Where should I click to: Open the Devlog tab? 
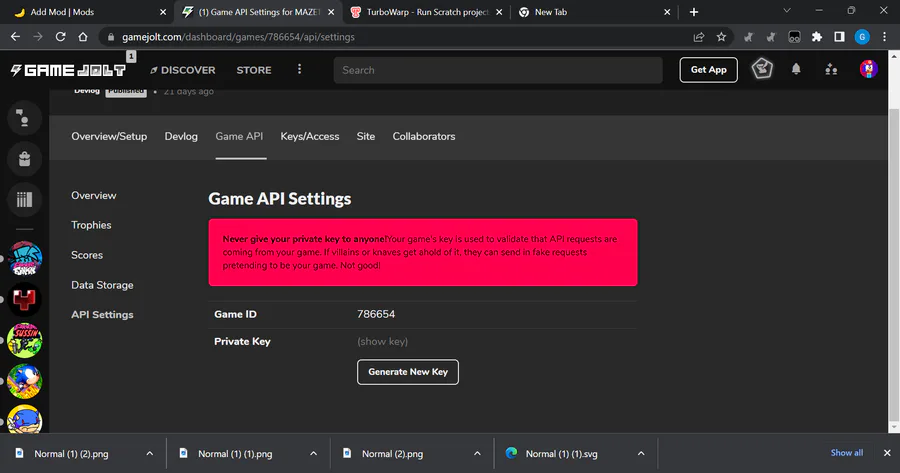181,137
